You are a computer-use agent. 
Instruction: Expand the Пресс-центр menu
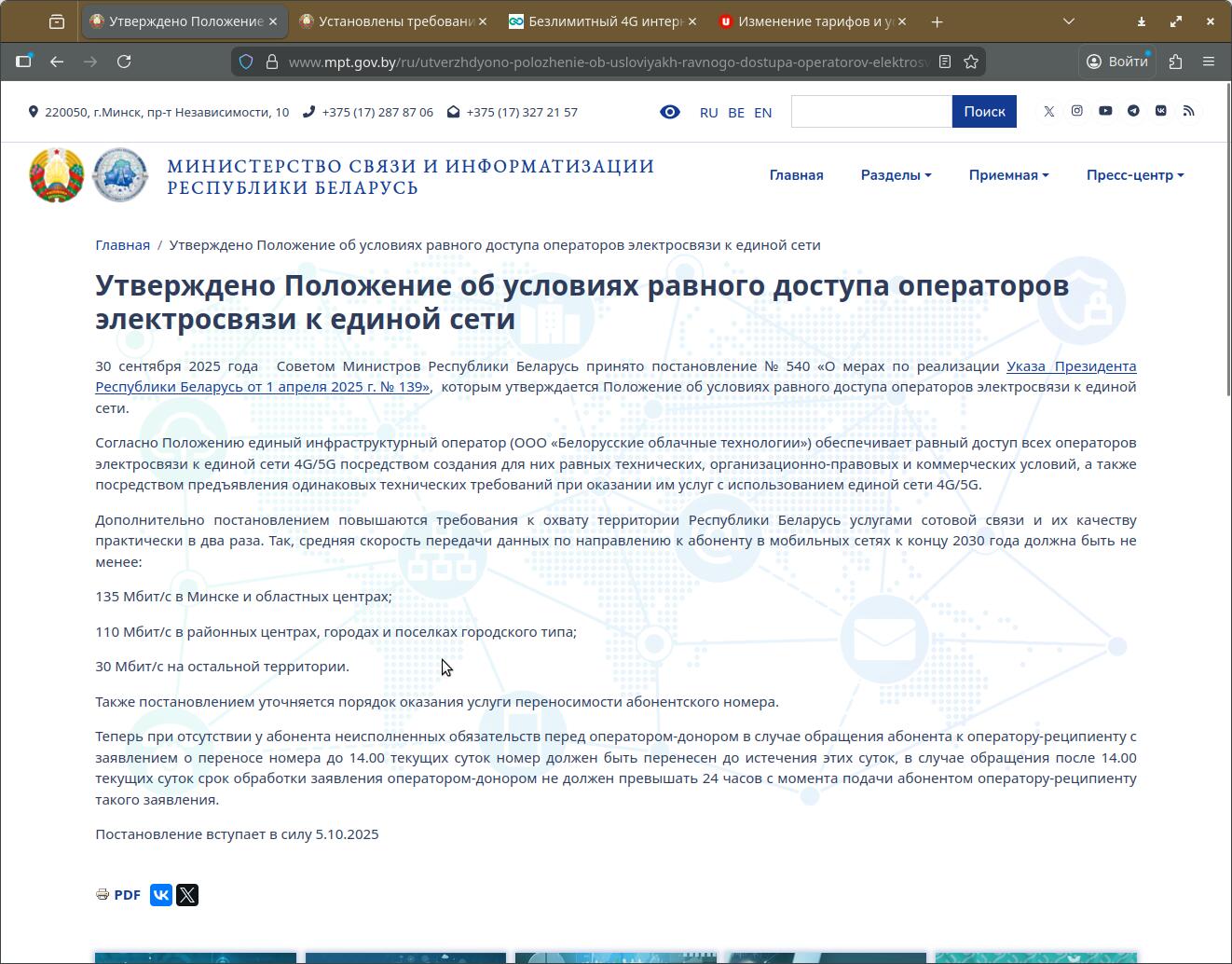tap(1135, 174)
